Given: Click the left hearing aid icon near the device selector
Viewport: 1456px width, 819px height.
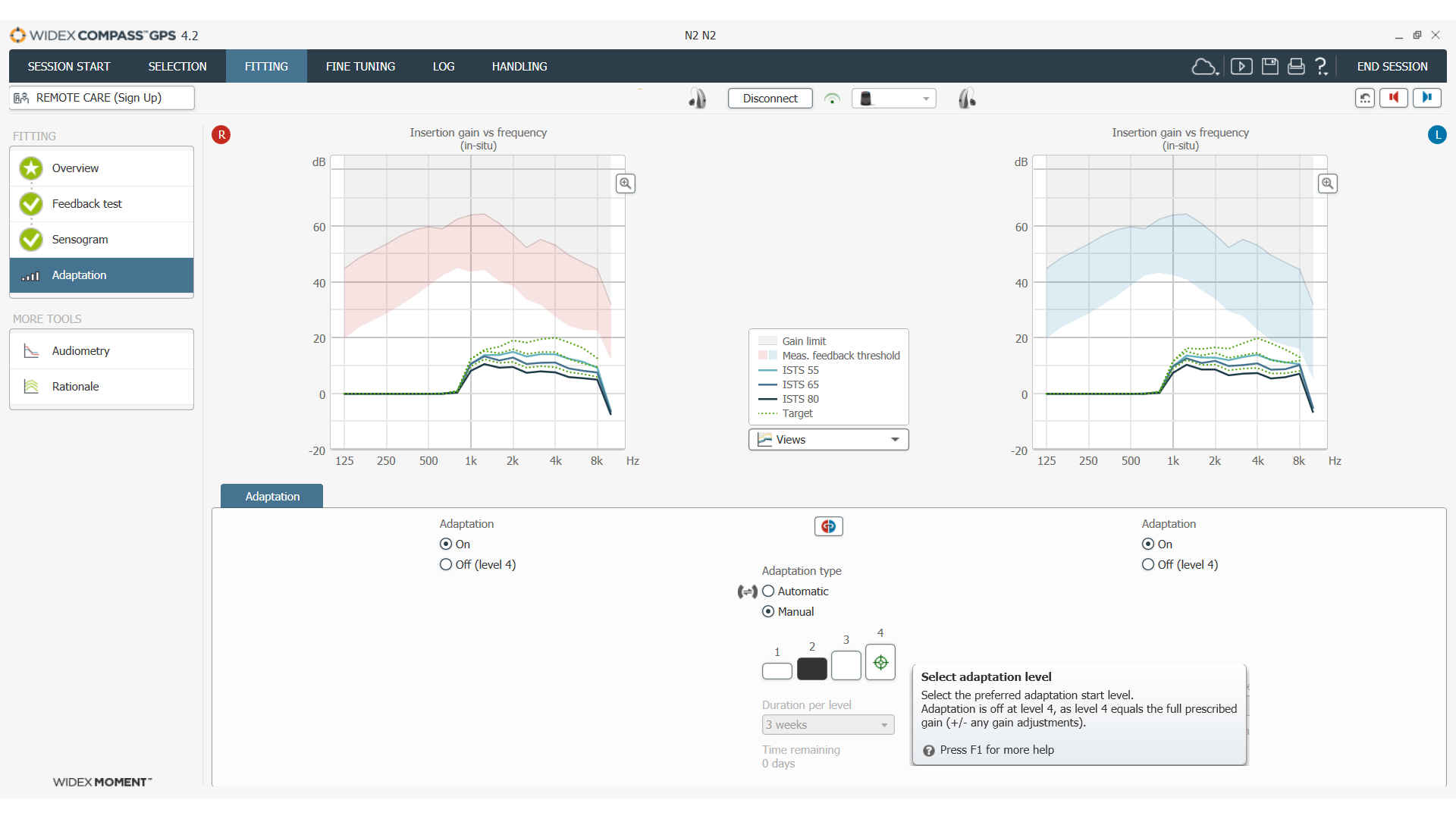Looking at the screenshot, I should (x=698, y=98).
